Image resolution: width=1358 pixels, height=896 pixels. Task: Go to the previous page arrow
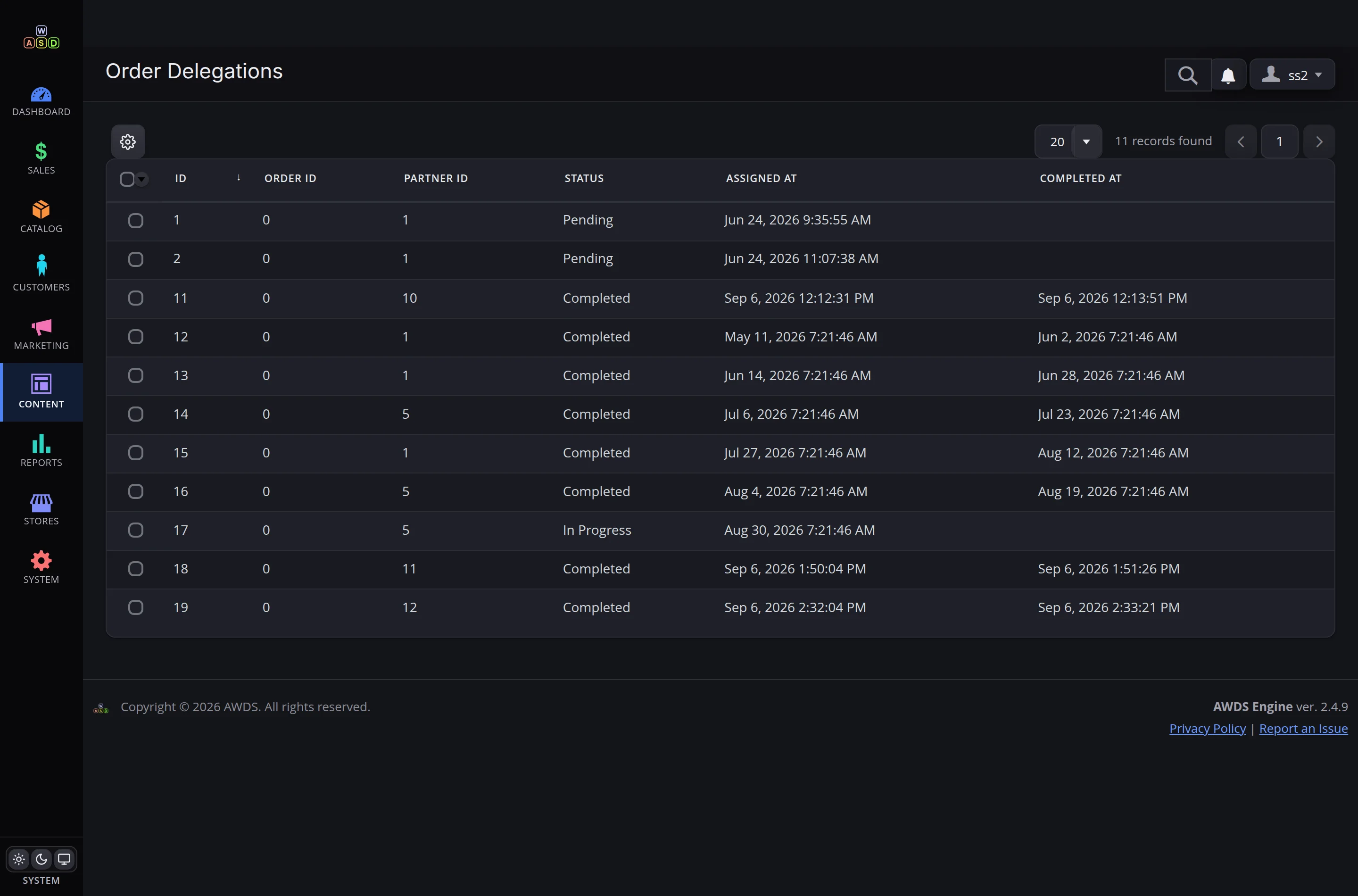1240,142
